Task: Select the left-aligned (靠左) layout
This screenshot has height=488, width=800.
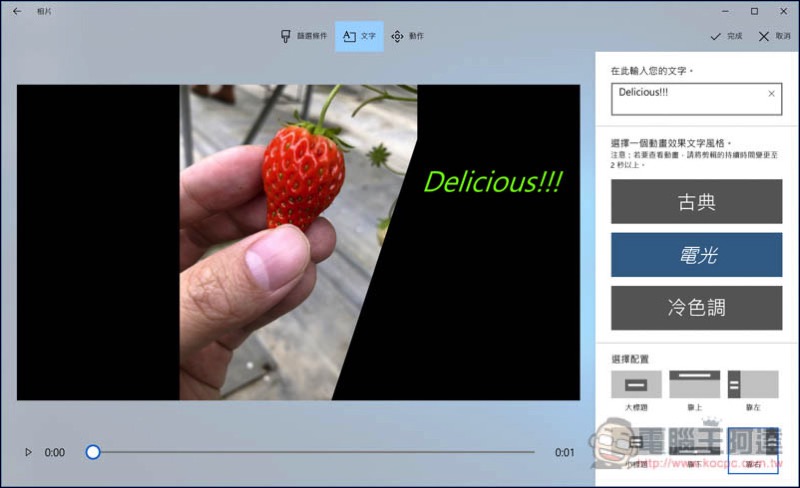Action: pos(752,385)
